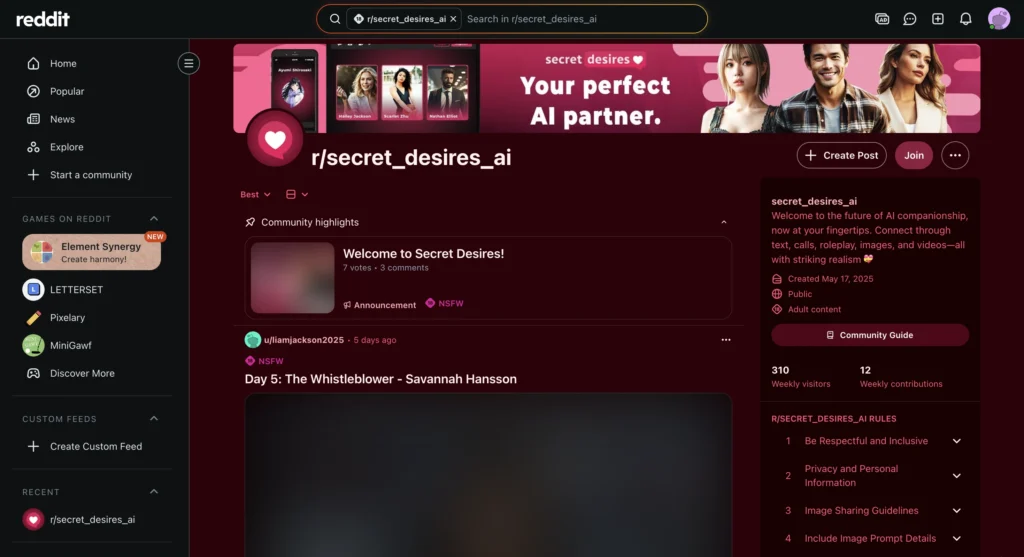Open the Best sort dropdown
1024x557 pixels.
(x=255, y=195)
